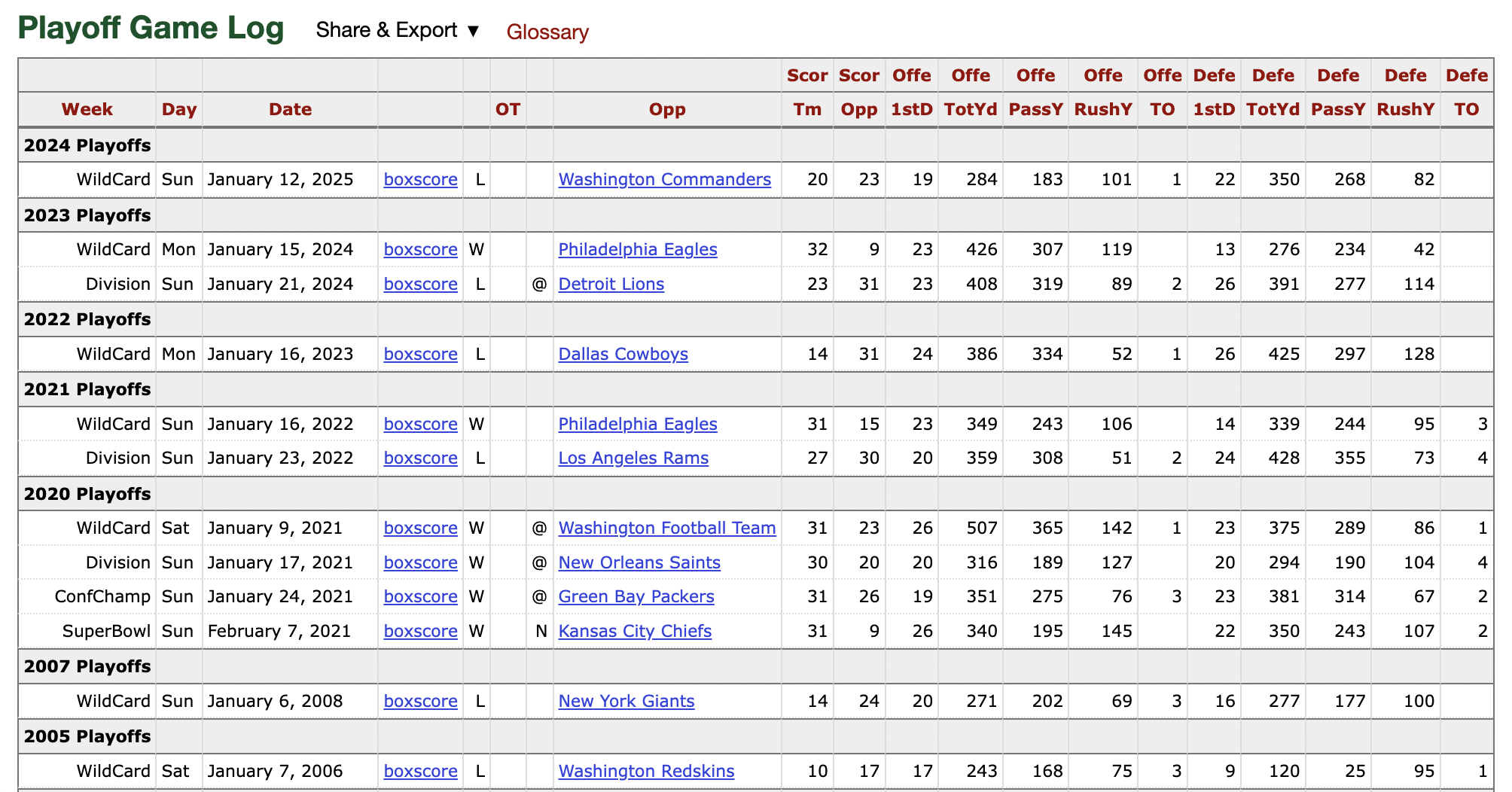Open the New York Giants team link

(x=626, y=701)
